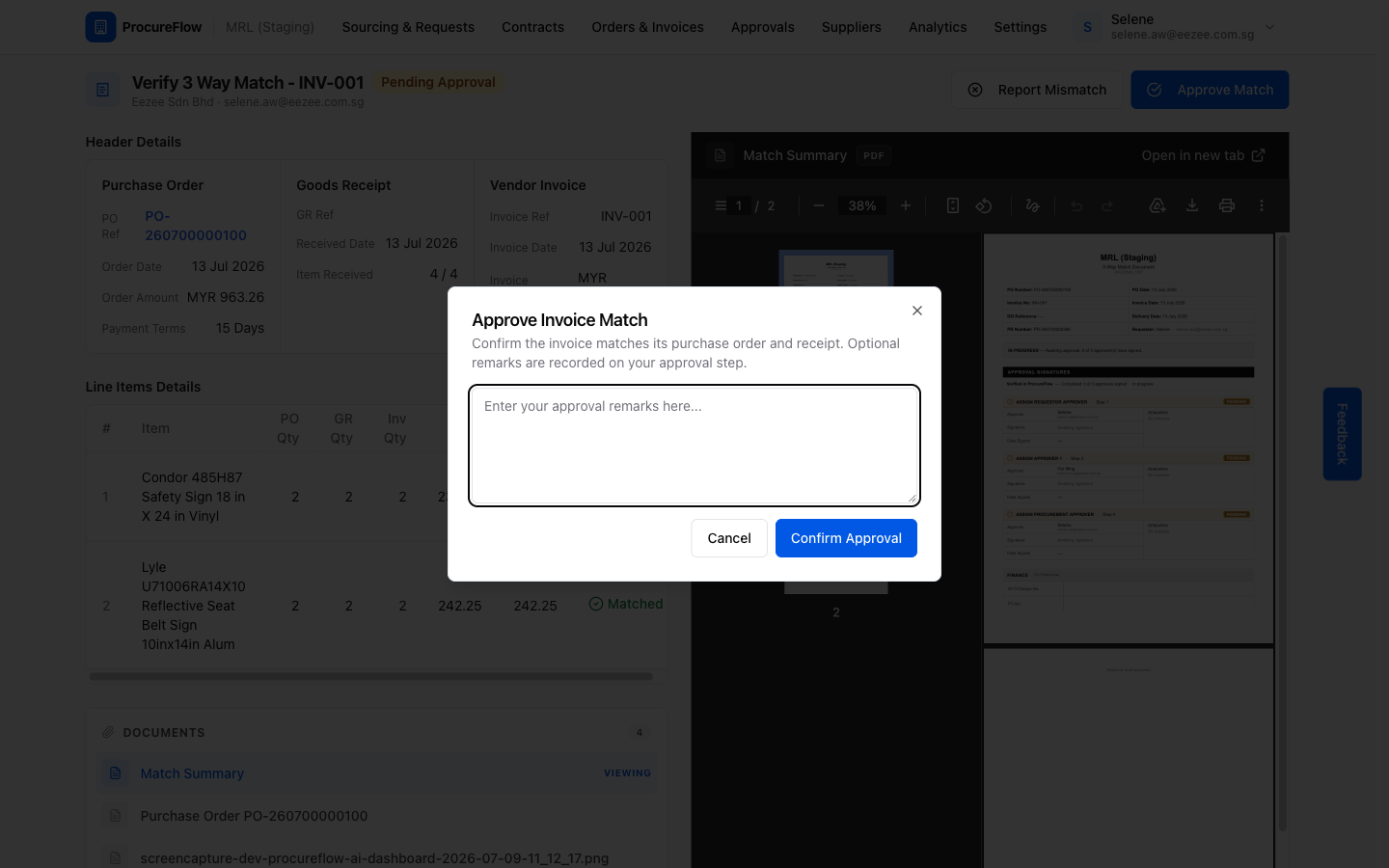Image resolution: width=1389 pixels, height=868 pixels.
Task: Click the documents count badge 4
Action: pyautogui.click(x=640, y=732)
